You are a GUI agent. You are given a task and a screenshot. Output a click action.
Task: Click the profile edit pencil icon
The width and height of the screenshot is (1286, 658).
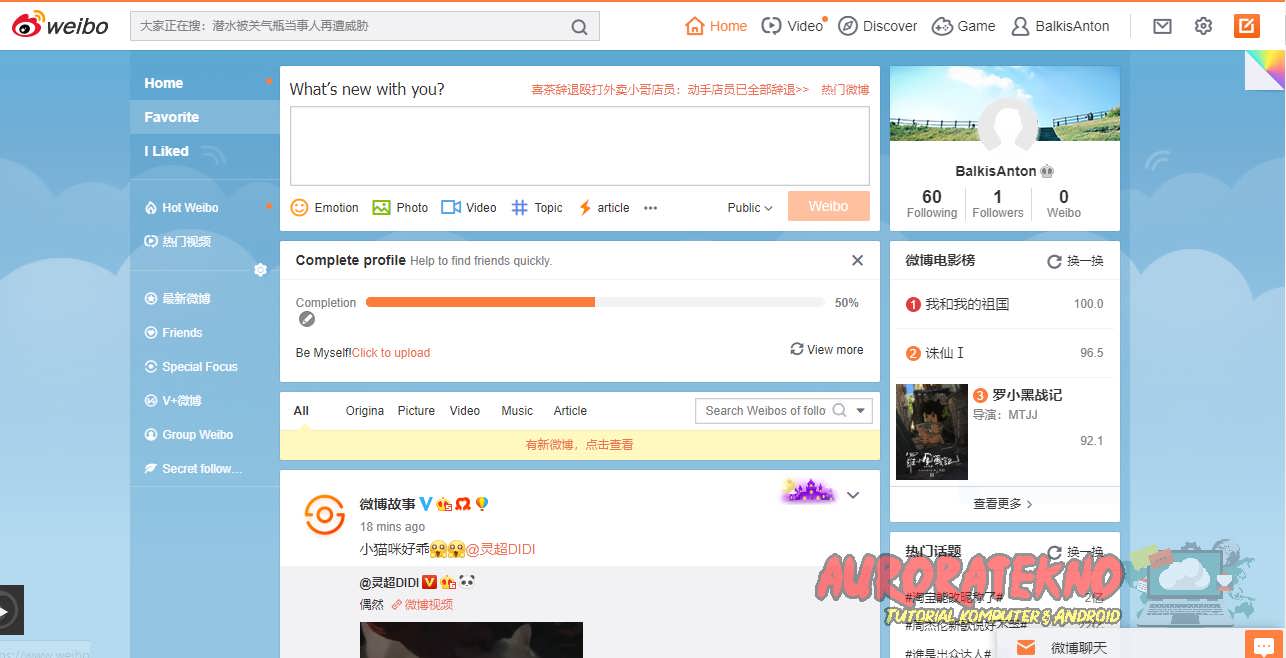coord(307,319)
